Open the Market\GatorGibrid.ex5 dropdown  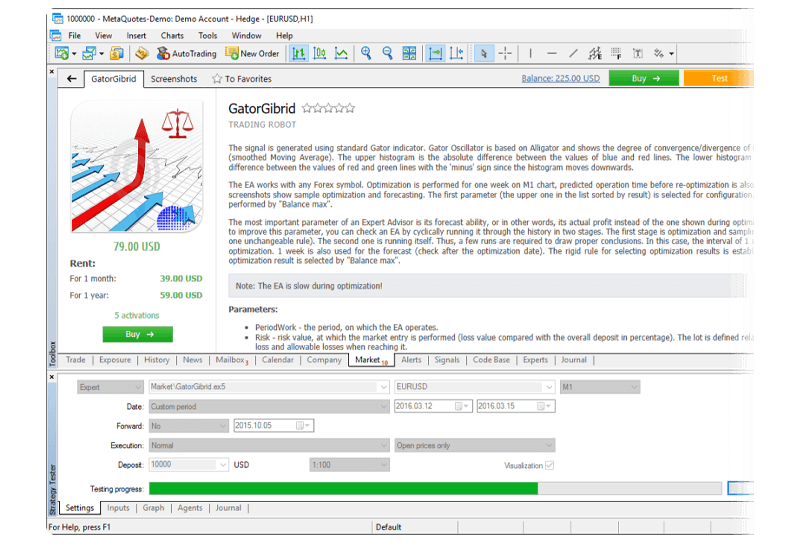click(x=269, y=387)
